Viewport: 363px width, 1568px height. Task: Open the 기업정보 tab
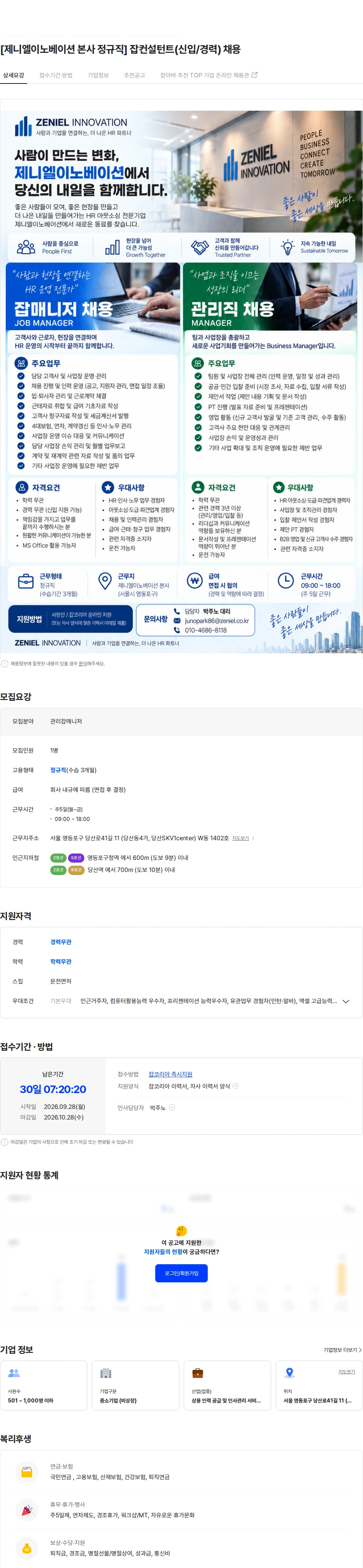click(x=98, y=76)
